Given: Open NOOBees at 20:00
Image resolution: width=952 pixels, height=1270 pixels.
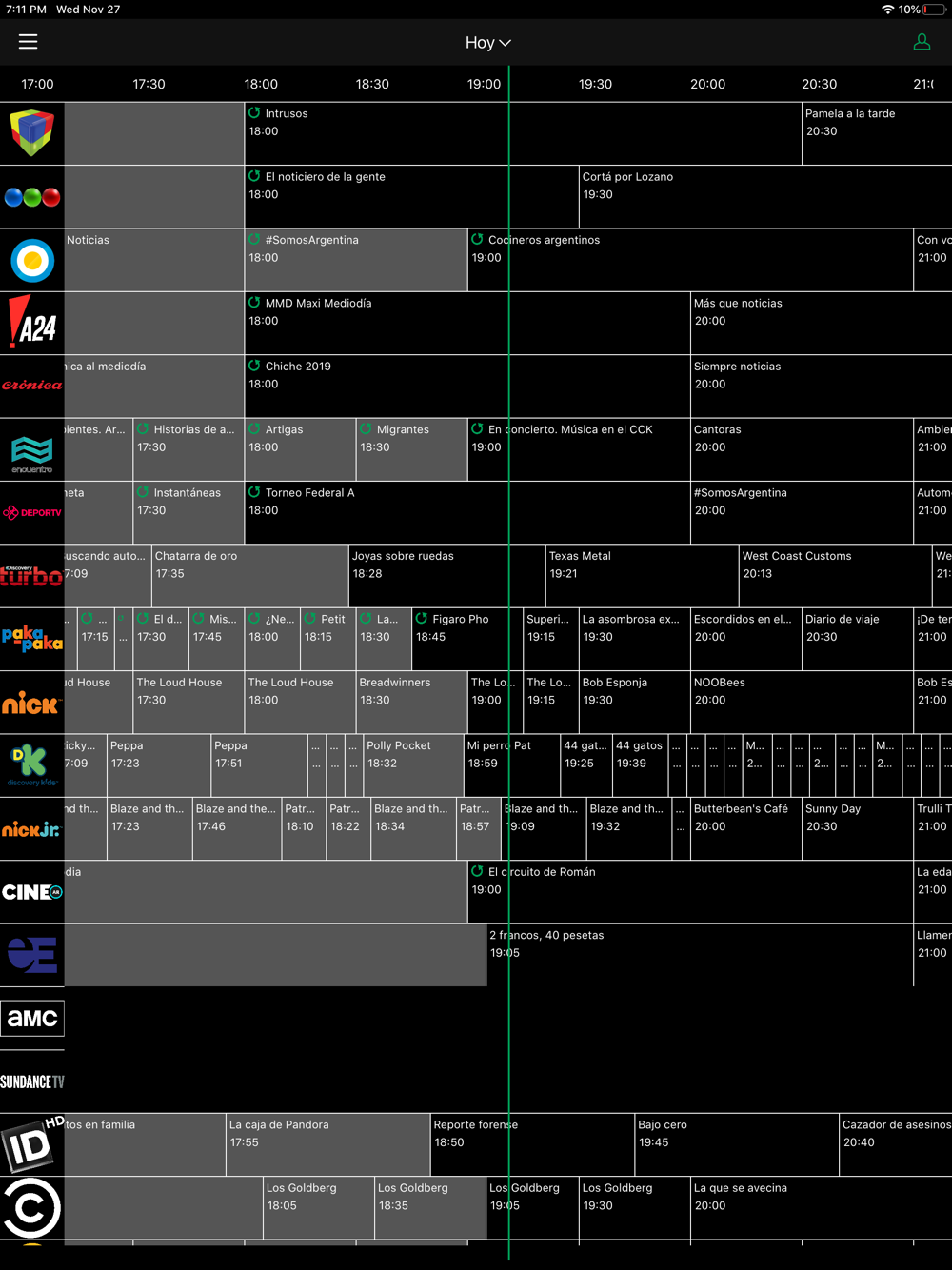Looking at the screenshot, I should click(802, 703).
